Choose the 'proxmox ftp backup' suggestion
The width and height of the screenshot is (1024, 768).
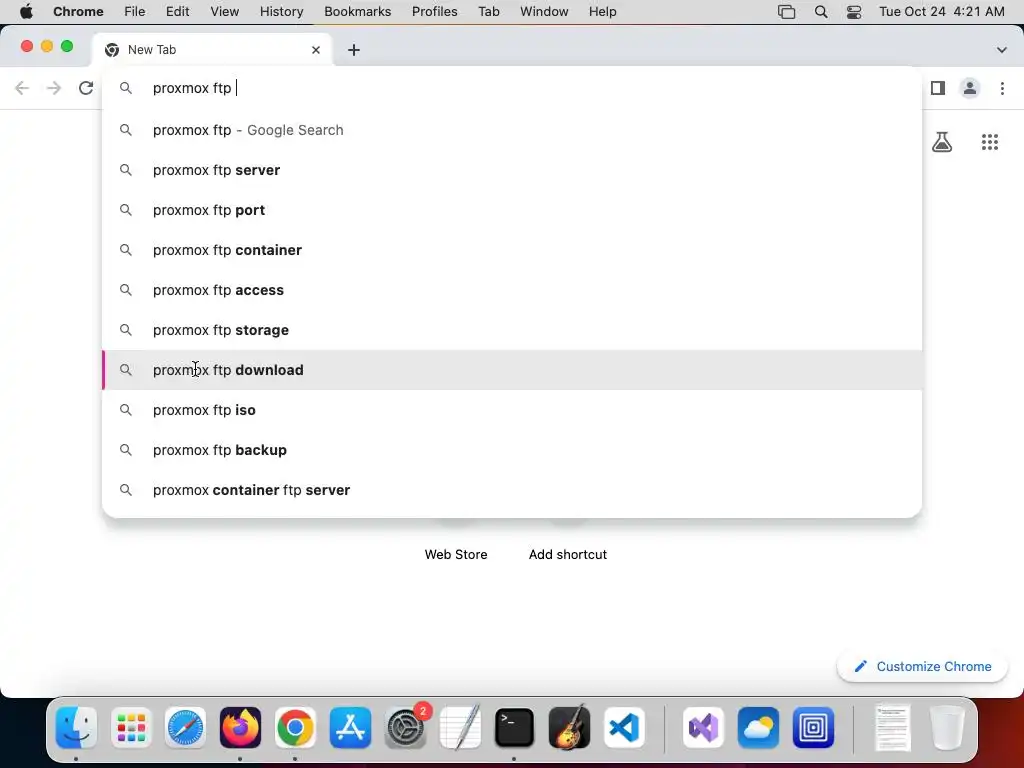(512, 450)
